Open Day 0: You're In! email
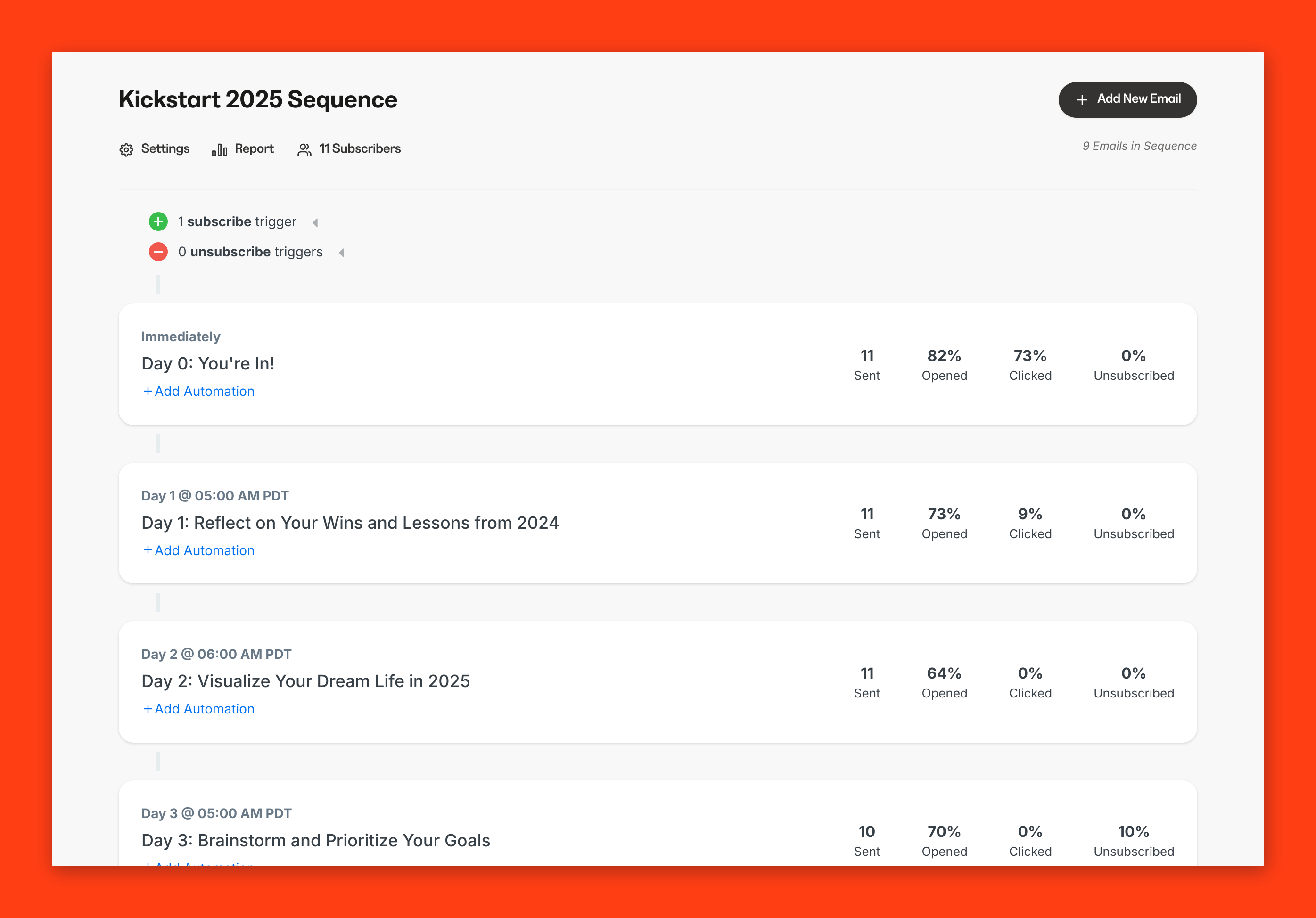The width and height of the screenshot is (1316, 918). tap(207, 363)
